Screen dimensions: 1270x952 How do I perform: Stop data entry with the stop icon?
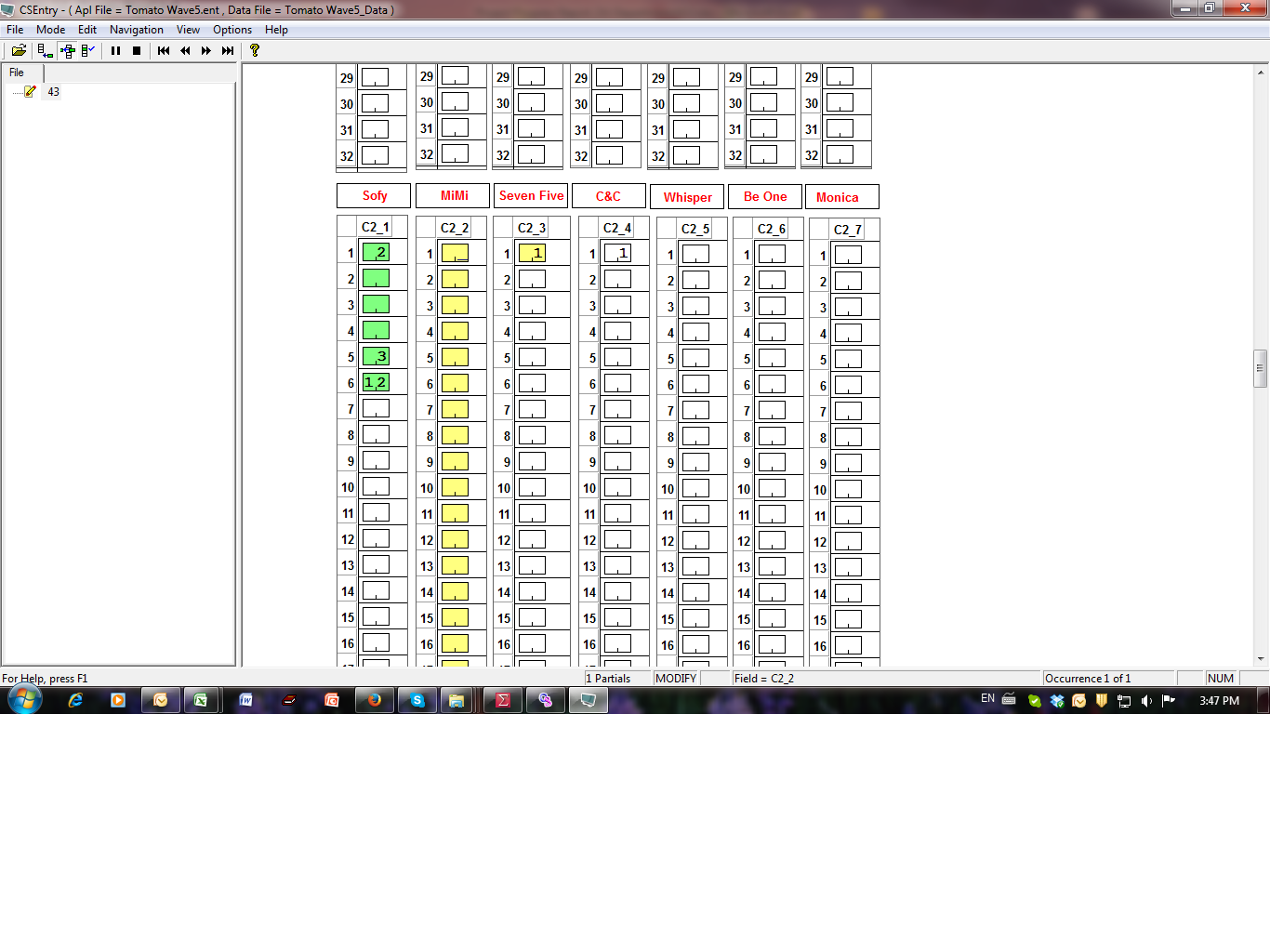click(x=137, y=50)
